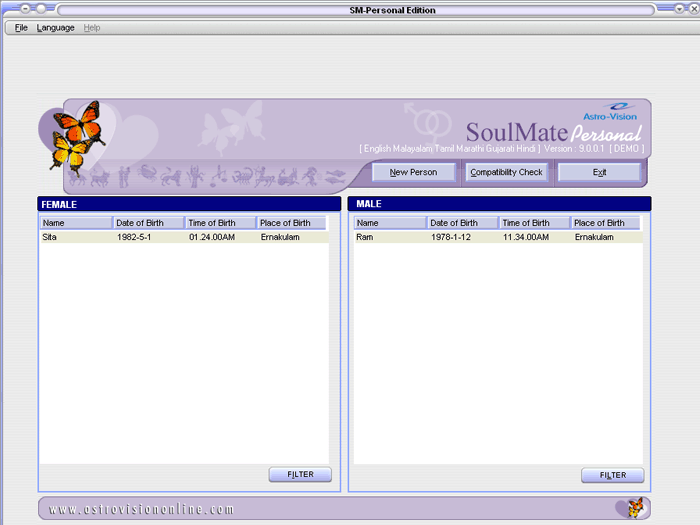Click the New Person button

click(413, 172)
